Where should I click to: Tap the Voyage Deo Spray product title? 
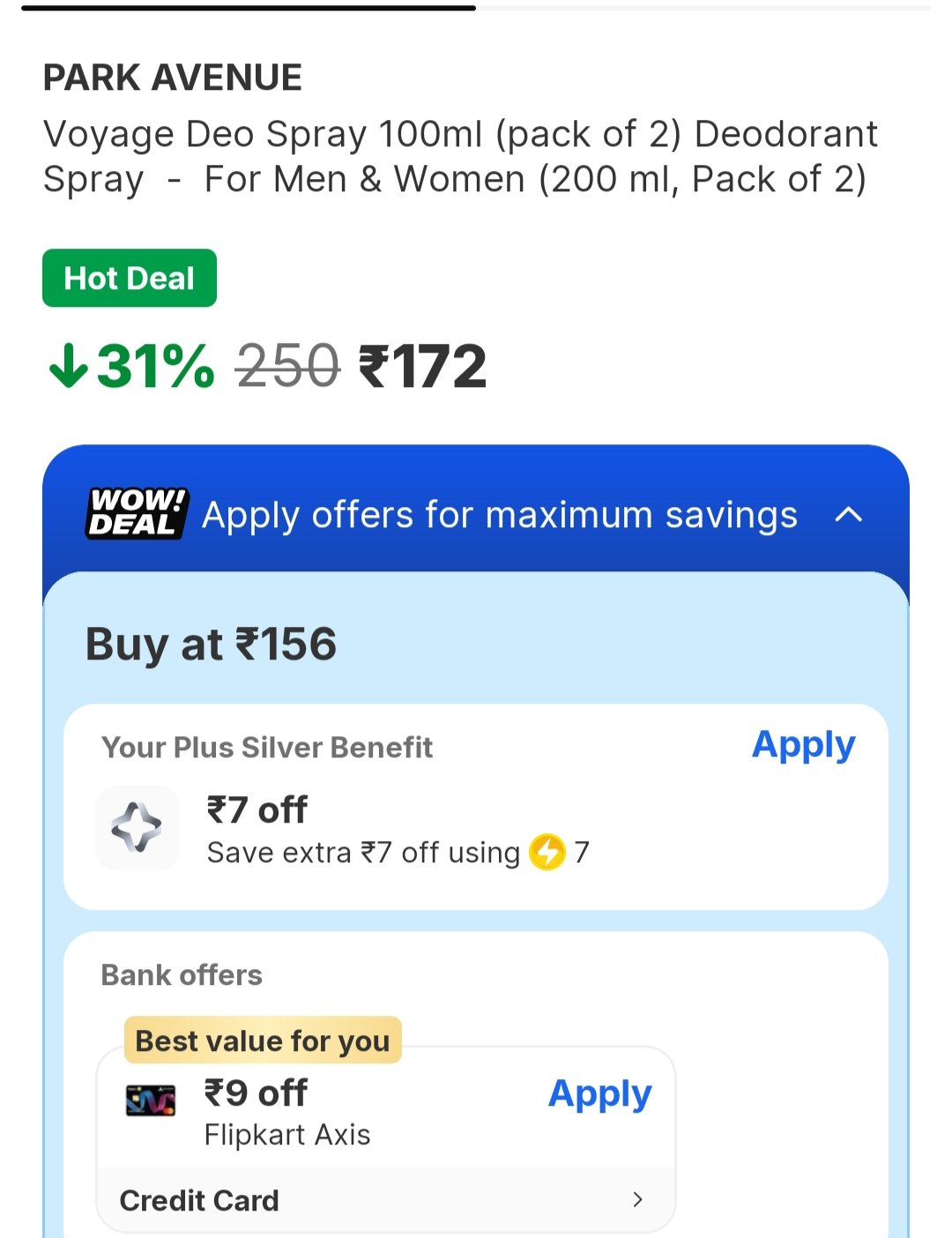[460, 156]
